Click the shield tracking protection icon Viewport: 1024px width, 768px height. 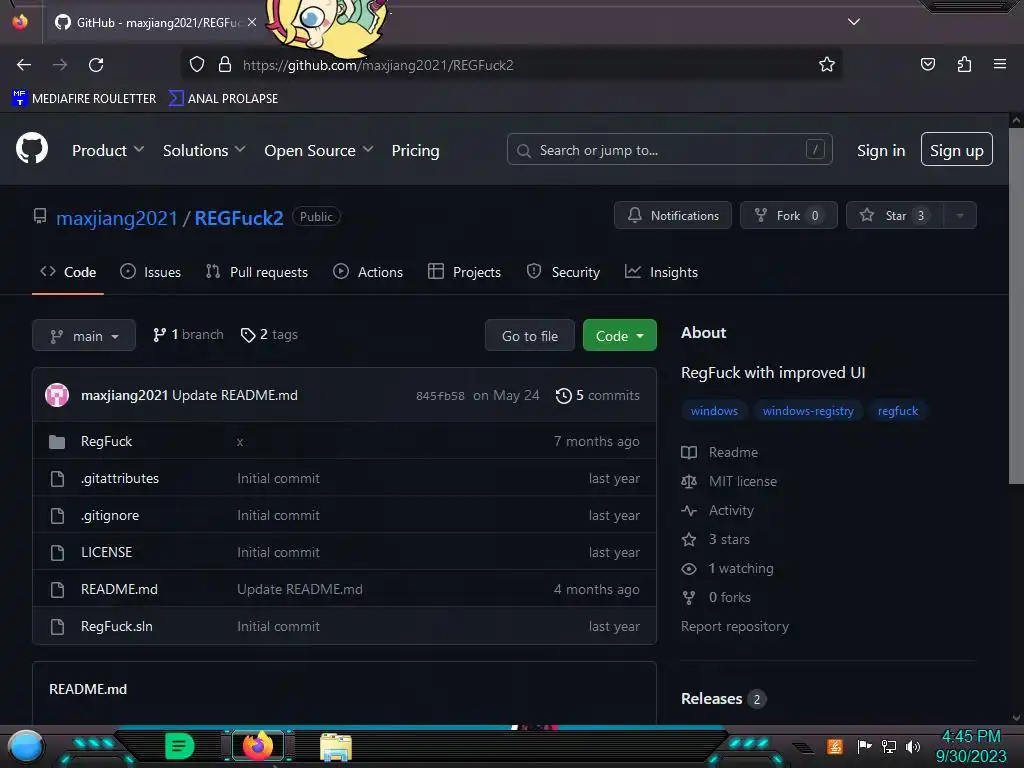pos(197,65)
